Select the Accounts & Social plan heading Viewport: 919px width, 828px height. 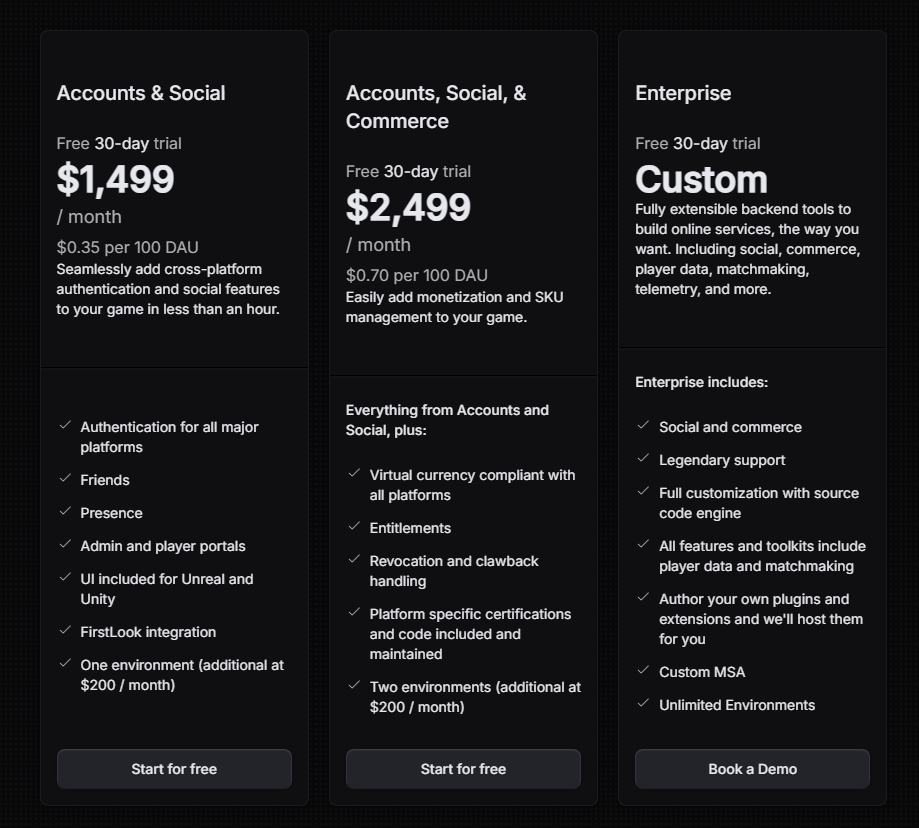coord(140,92)
